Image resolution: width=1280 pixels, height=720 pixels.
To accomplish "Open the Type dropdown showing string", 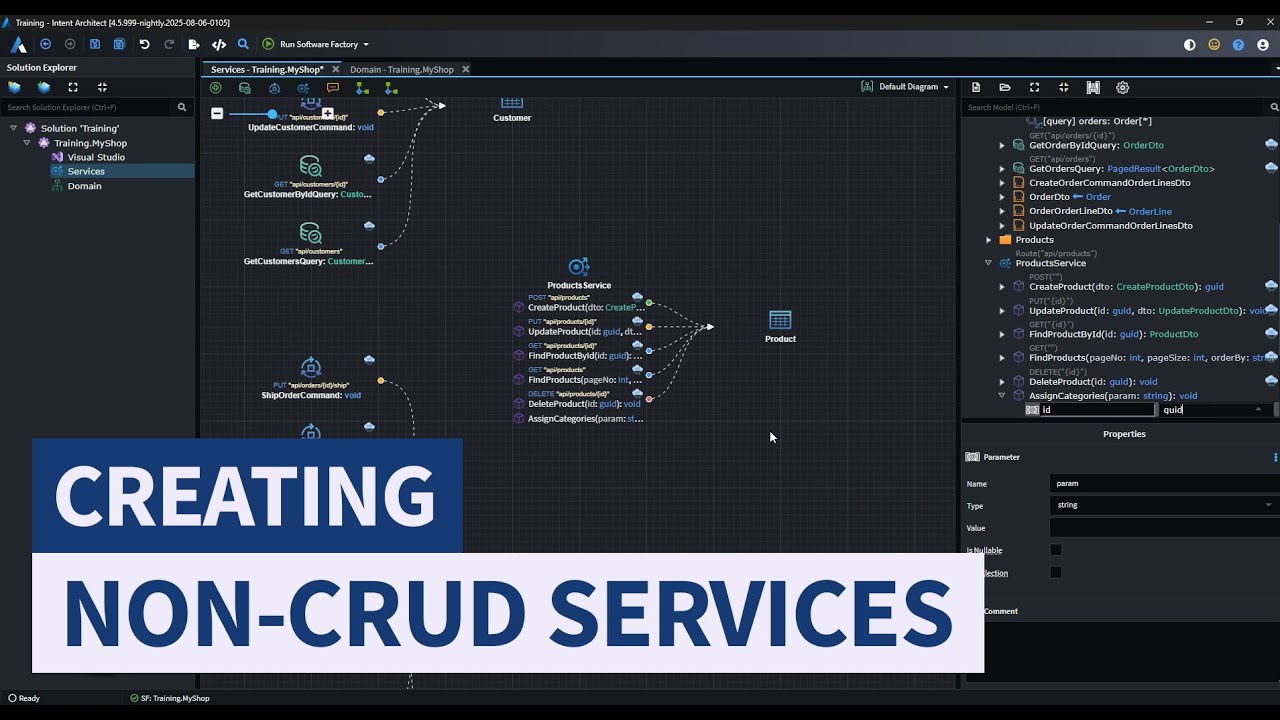I will tap(1163, 505).
